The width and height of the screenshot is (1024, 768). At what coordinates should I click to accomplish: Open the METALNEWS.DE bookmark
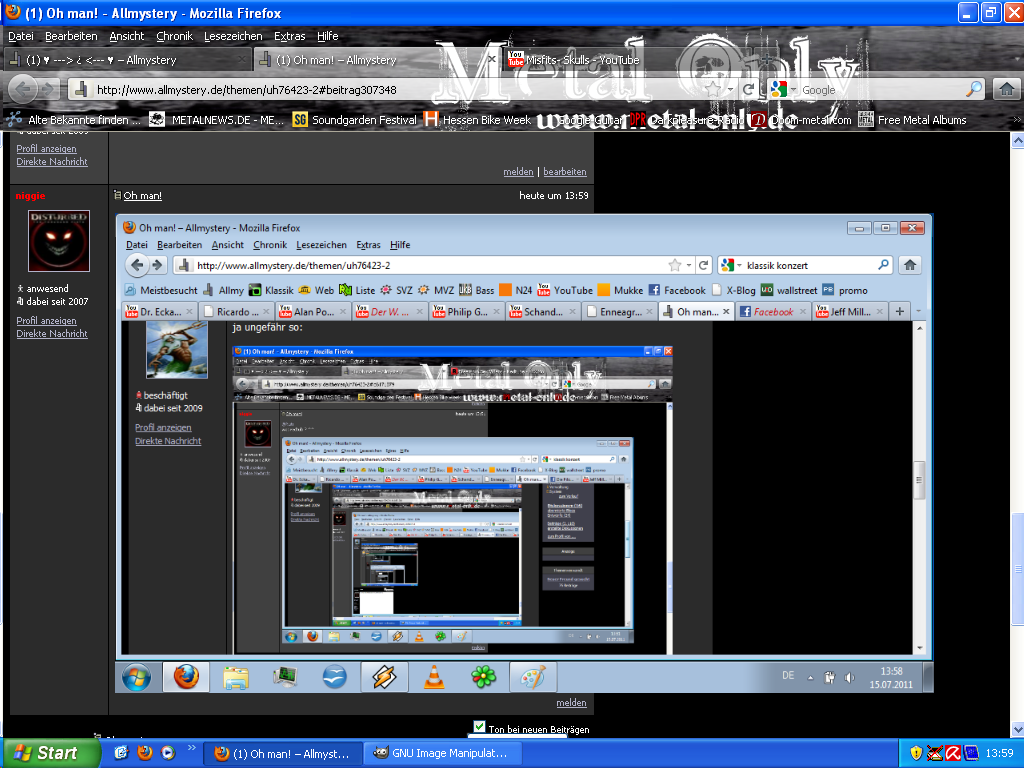pos(216,120)
